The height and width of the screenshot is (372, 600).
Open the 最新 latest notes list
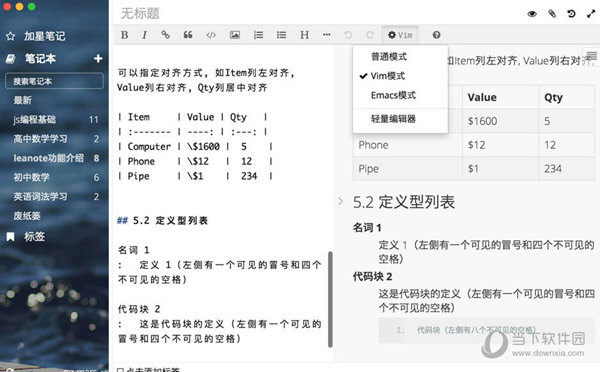point(23,100)
